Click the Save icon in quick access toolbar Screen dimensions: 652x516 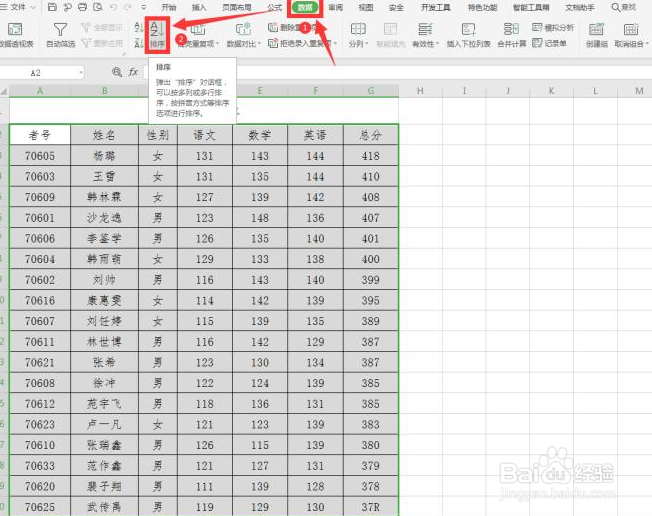coord(52,7)
